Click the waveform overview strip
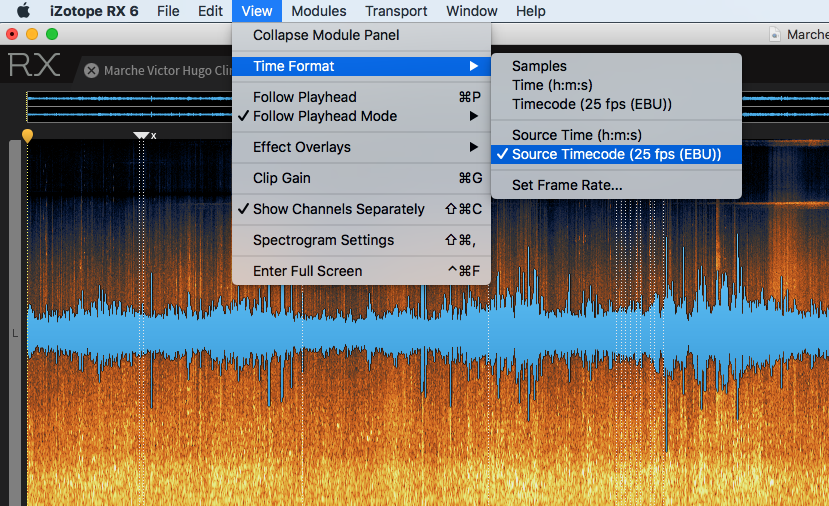 tap(129, 106)
